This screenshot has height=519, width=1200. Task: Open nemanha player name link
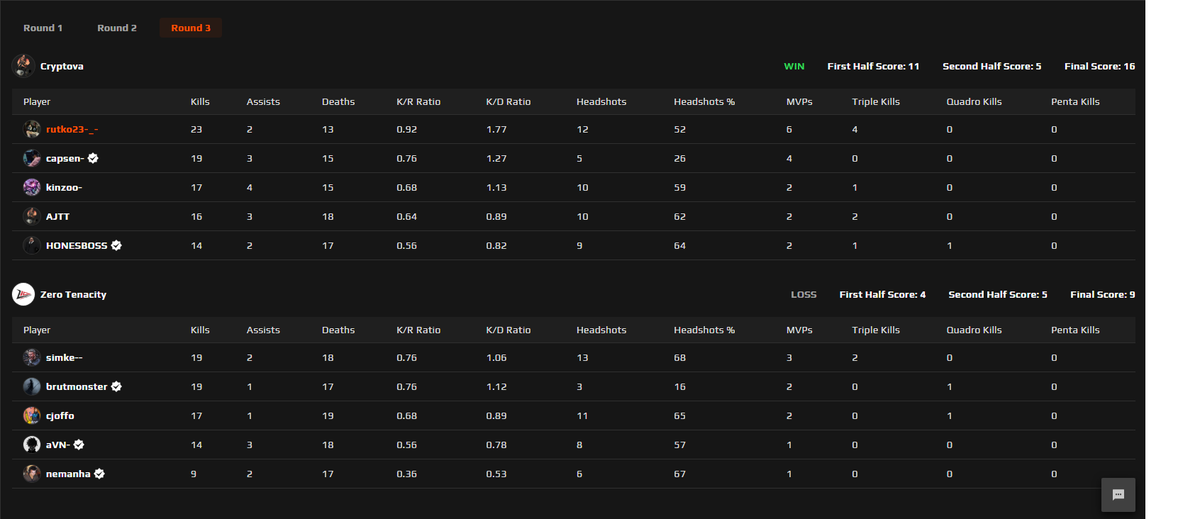coord(69,473)
